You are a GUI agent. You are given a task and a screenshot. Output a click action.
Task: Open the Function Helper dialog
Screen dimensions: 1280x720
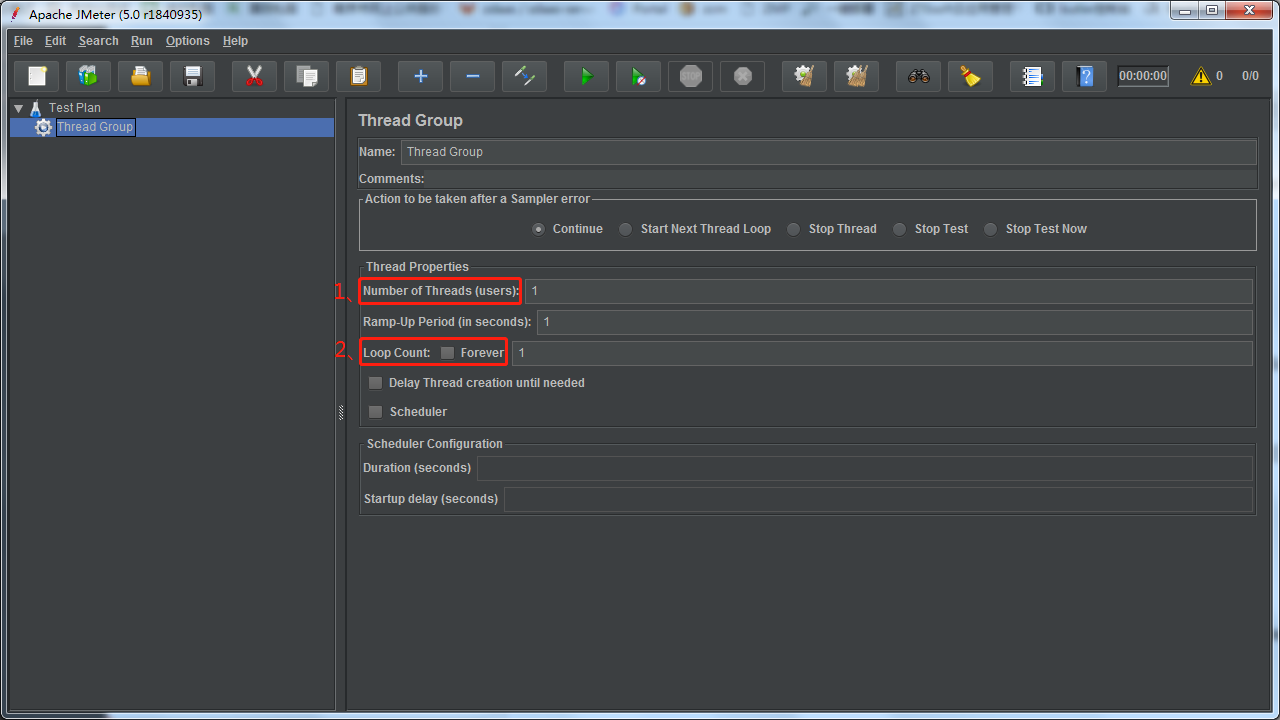(x=1032, y=76)
